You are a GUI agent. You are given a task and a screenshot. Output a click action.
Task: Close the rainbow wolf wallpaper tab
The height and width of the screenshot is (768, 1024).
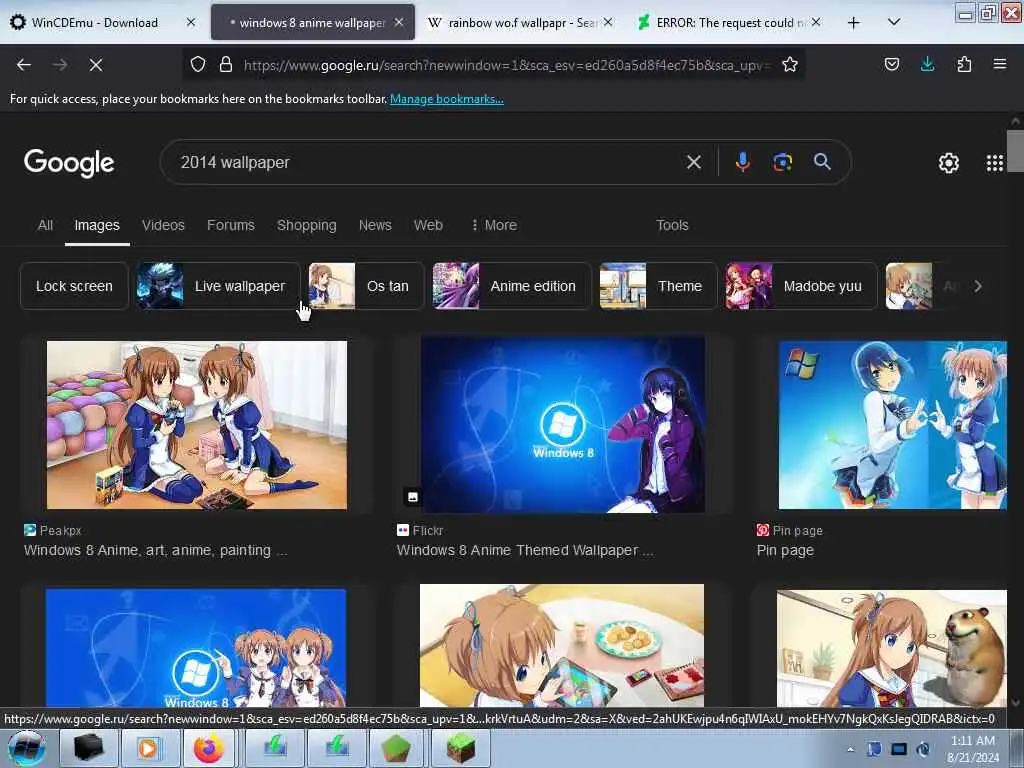608,22
